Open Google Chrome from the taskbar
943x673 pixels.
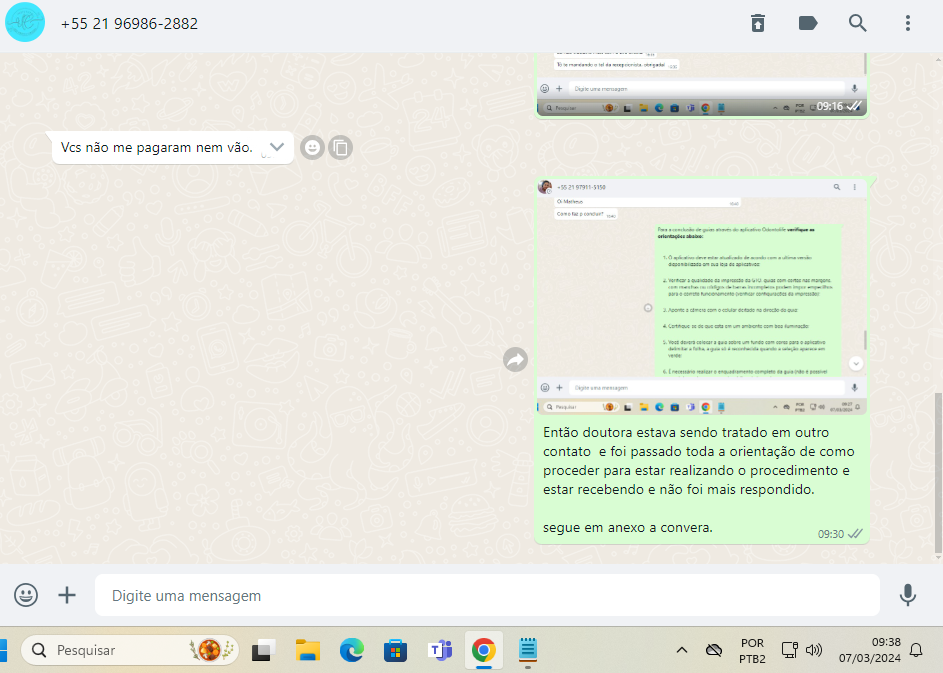click(483, 650)
